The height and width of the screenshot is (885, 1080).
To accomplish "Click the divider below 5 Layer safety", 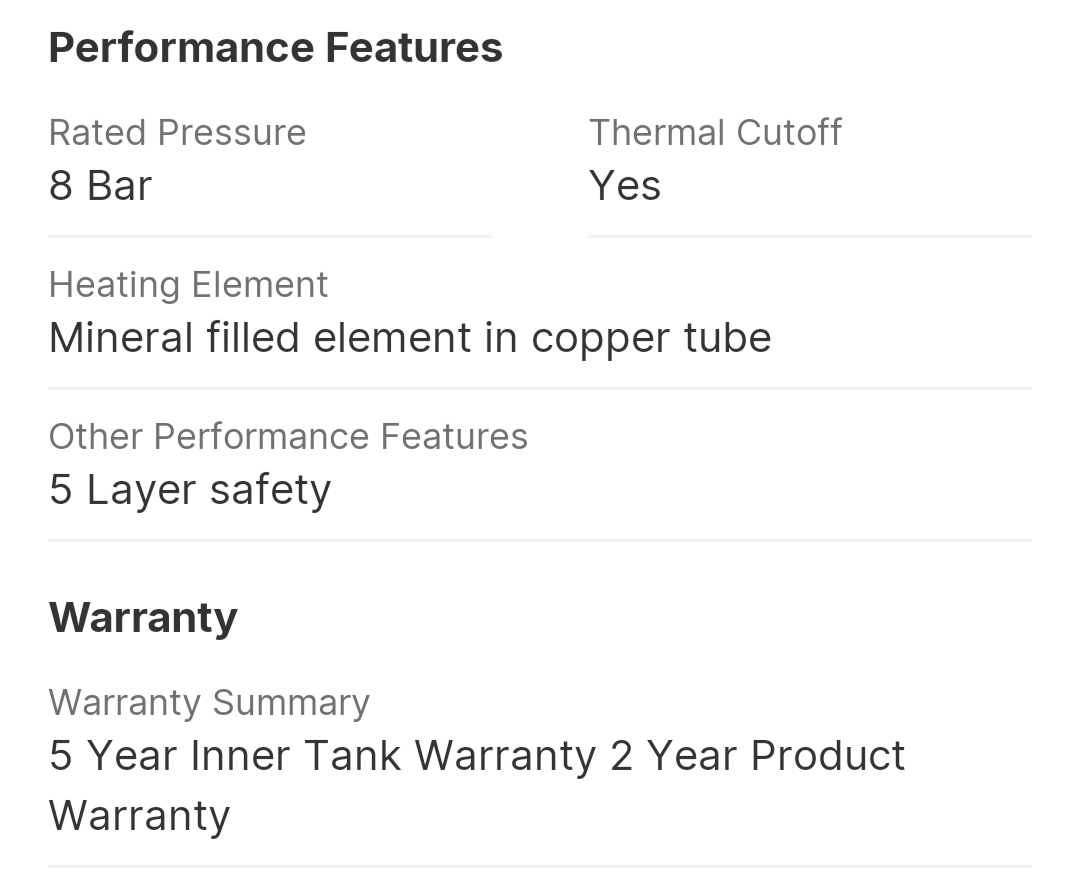I will pyautogui.click(x=540, y=540).
